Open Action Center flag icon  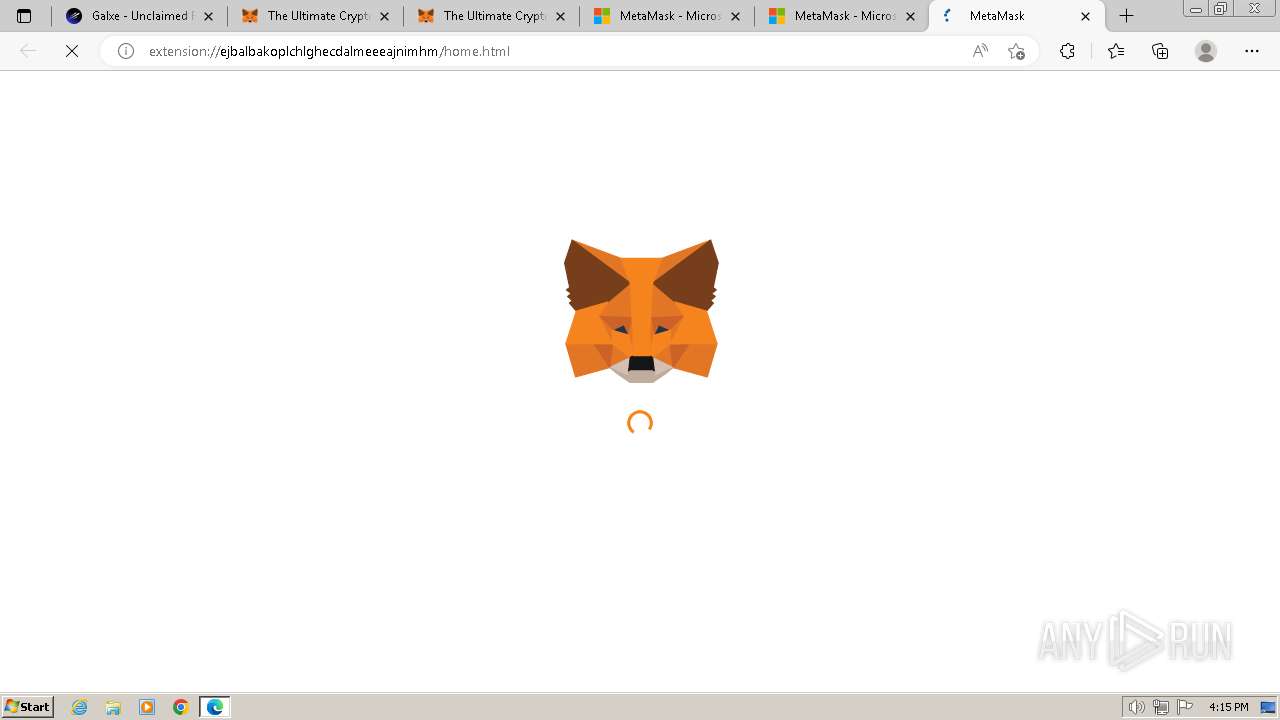click(x=1185, y=707)
